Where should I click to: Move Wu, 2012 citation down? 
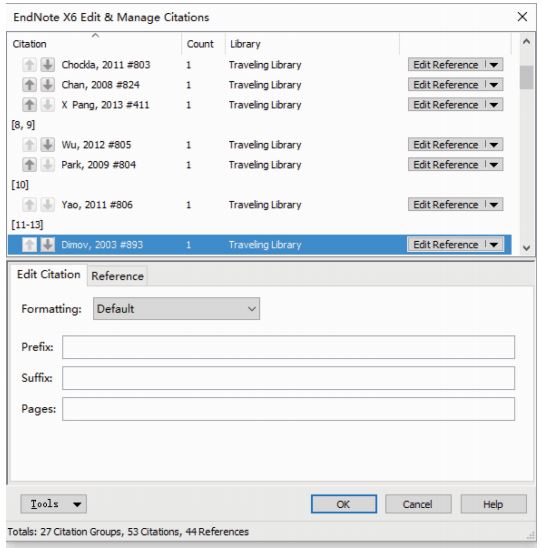pyautogui.click(x=48, y=144)
